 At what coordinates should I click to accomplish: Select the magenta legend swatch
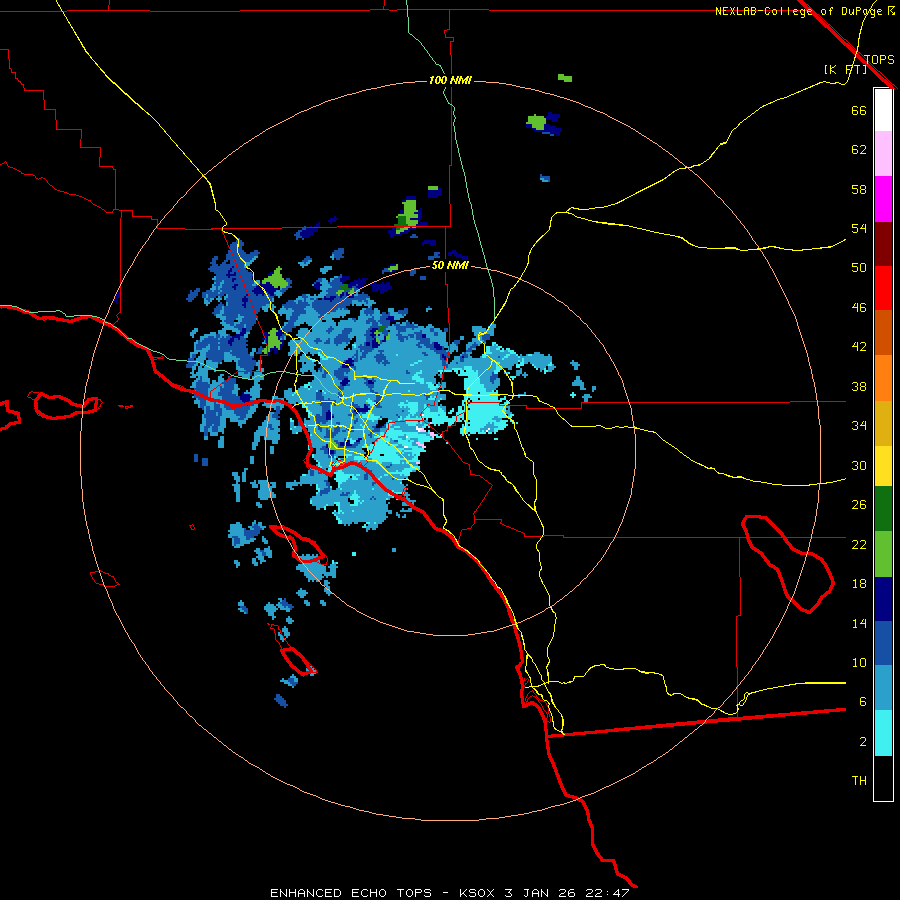click(x=883, y=199)
